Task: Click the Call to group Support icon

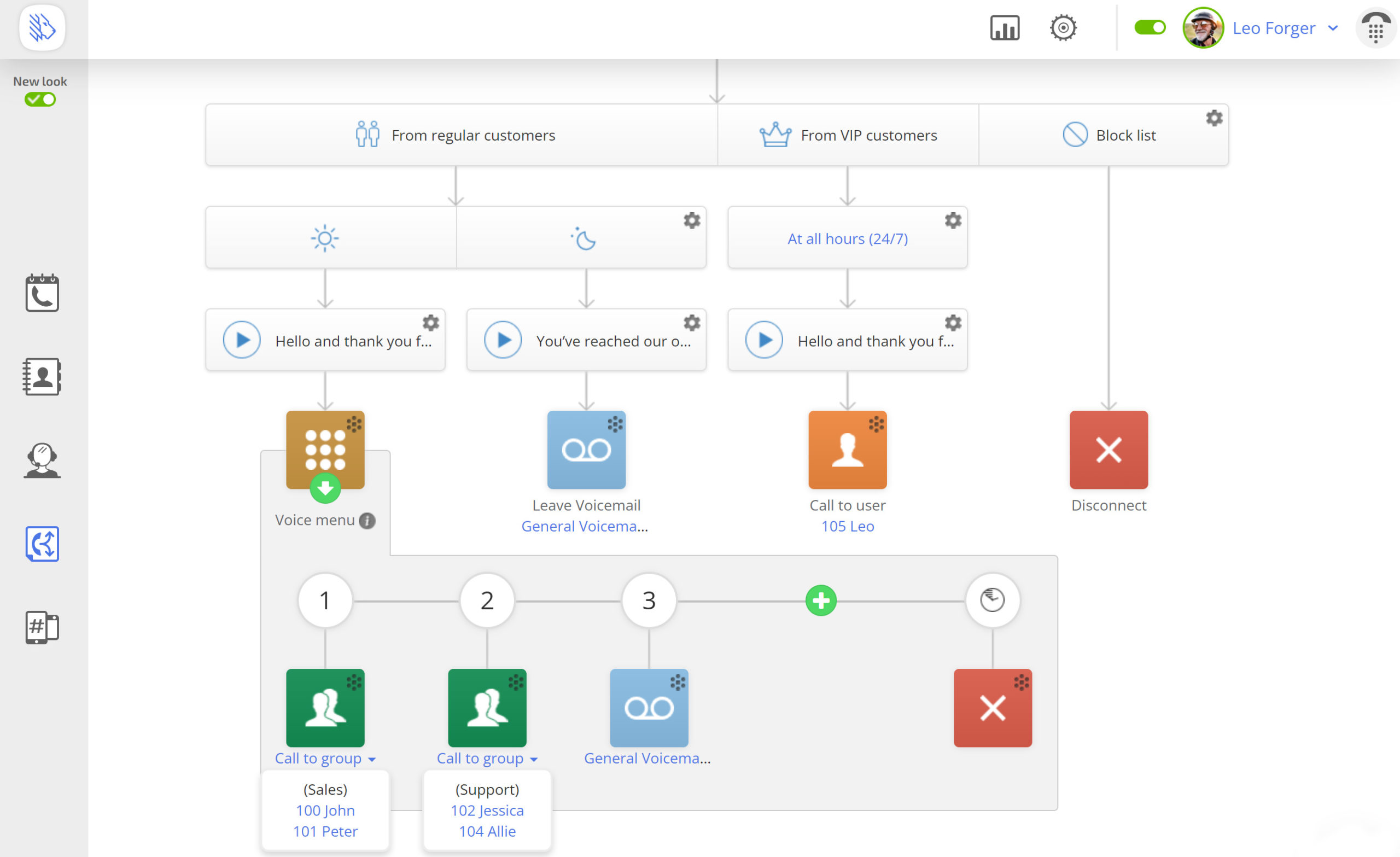Action: pos(487,707)
